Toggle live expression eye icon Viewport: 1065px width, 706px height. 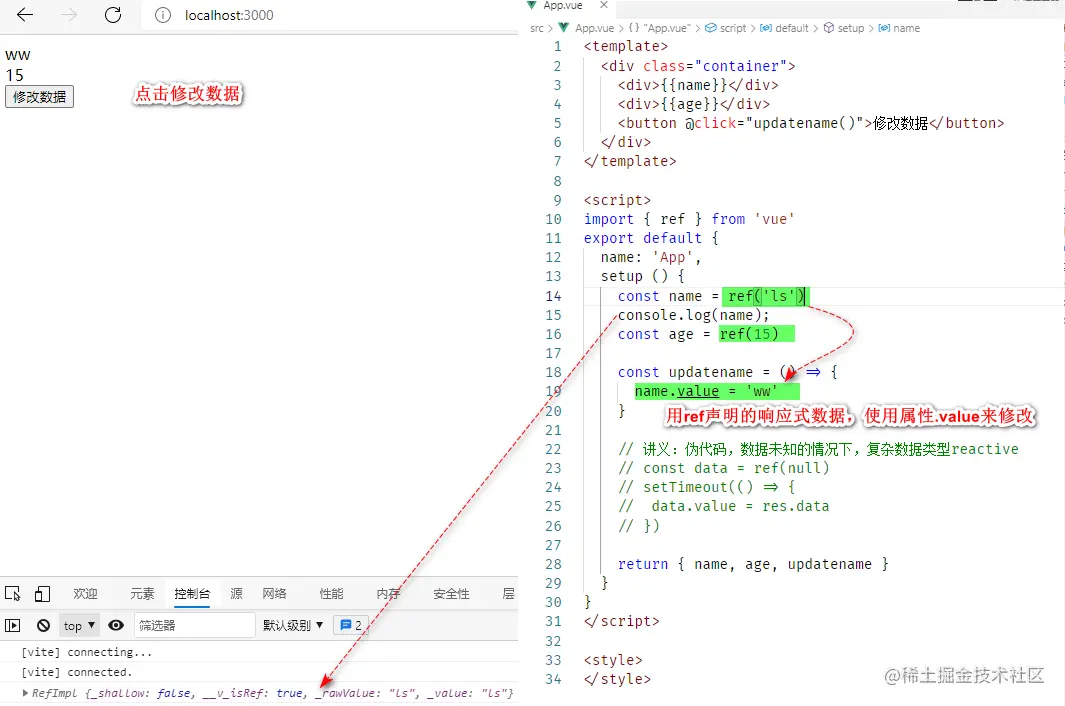[x=116, y=625]
